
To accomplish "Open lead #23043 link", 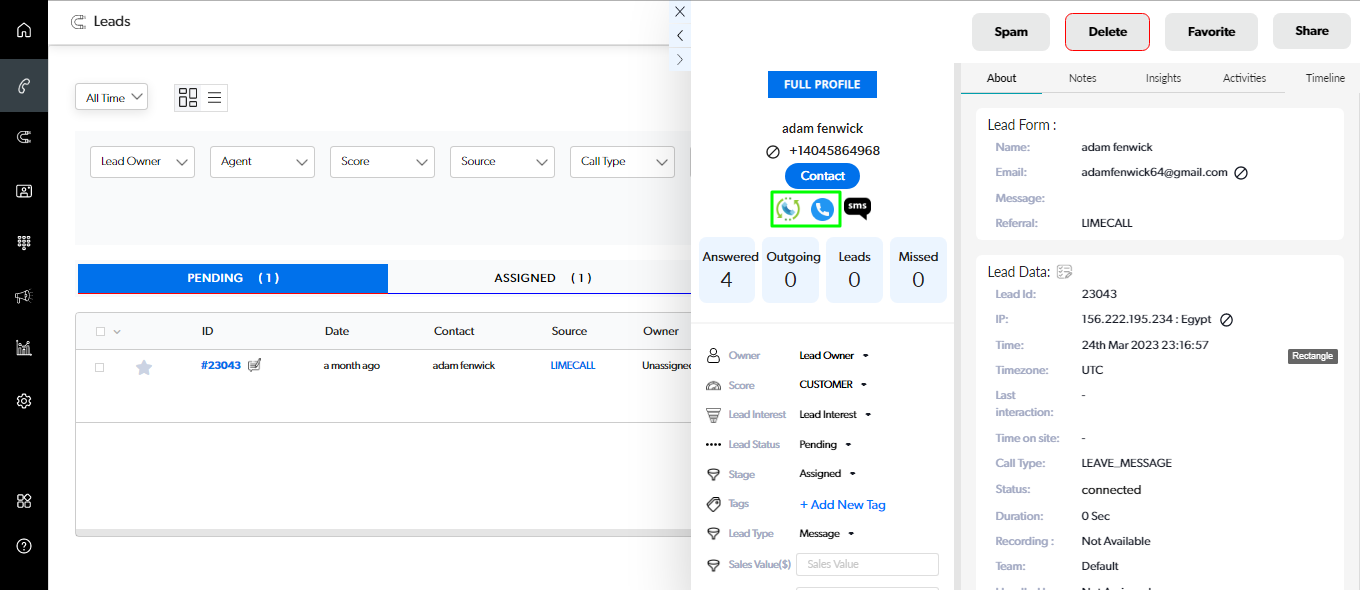I will [221, 366].
